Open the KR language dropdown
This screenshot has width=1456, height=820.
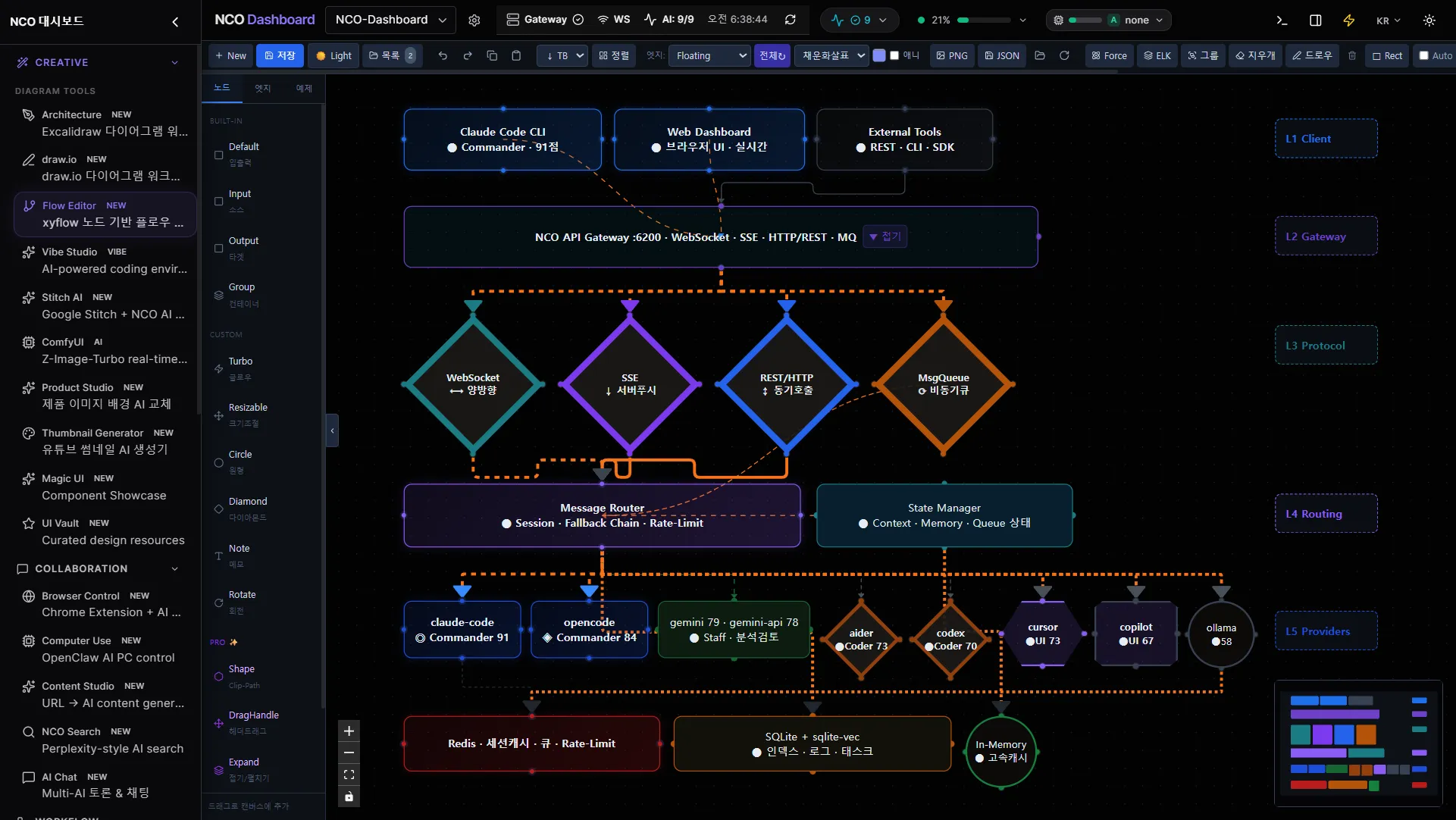tap(1388, 20)
